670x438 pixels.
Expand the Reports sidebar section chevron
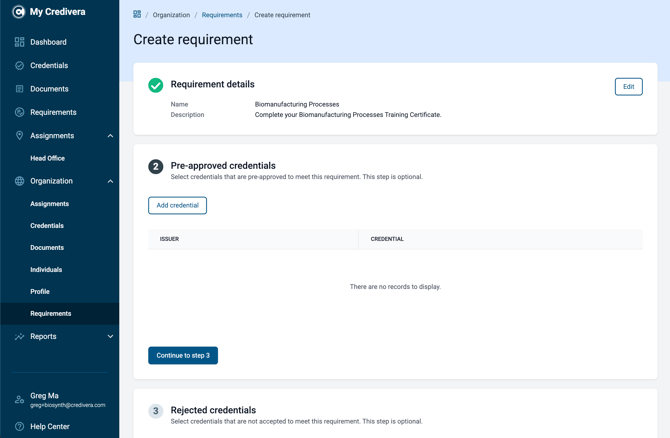[110, 336]
